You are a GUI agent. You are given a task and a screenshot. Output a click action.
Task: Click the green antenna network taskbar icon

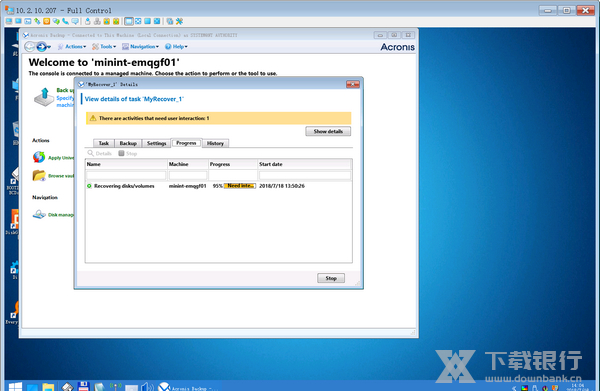click(116, 386)
